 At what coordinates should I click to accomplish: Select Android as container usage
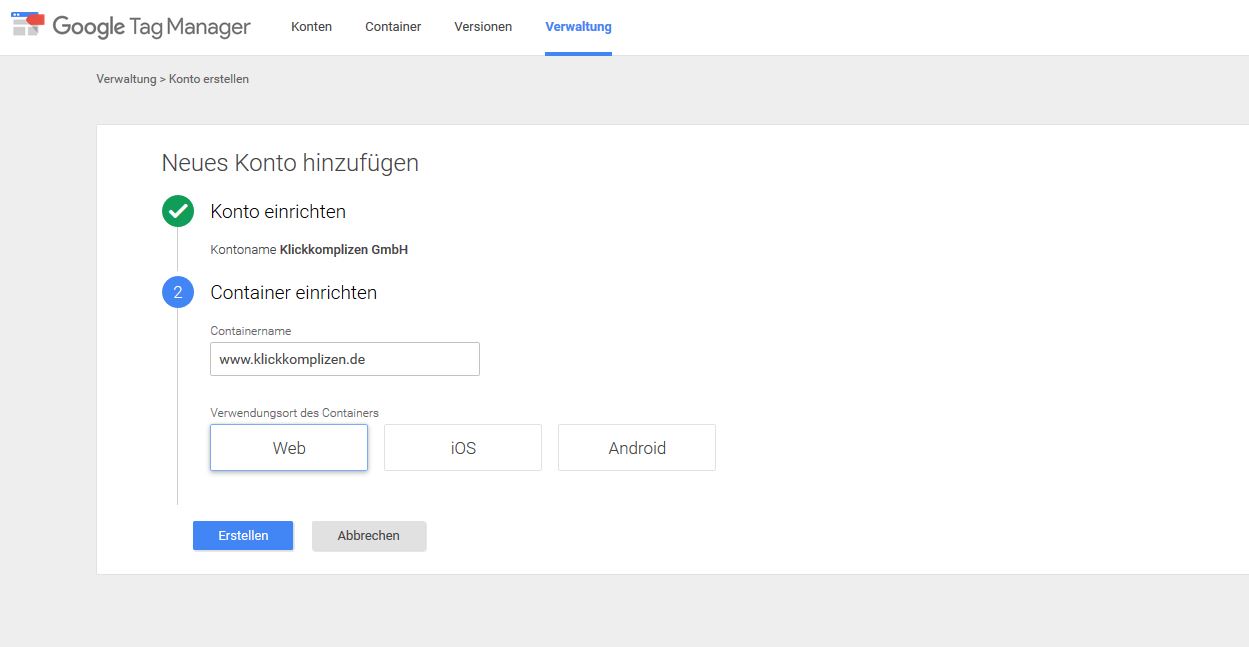coord(637,448)
